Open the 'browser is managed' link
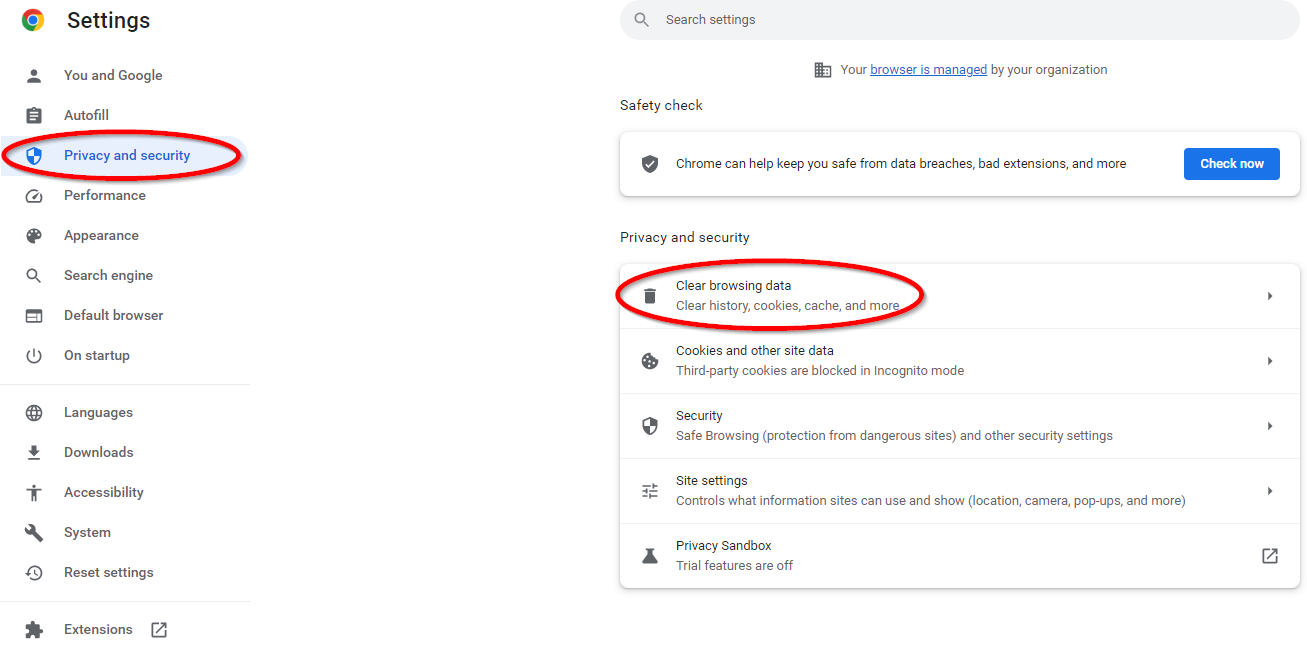This screenshot has width=1307, height=658. click(928, 70)
